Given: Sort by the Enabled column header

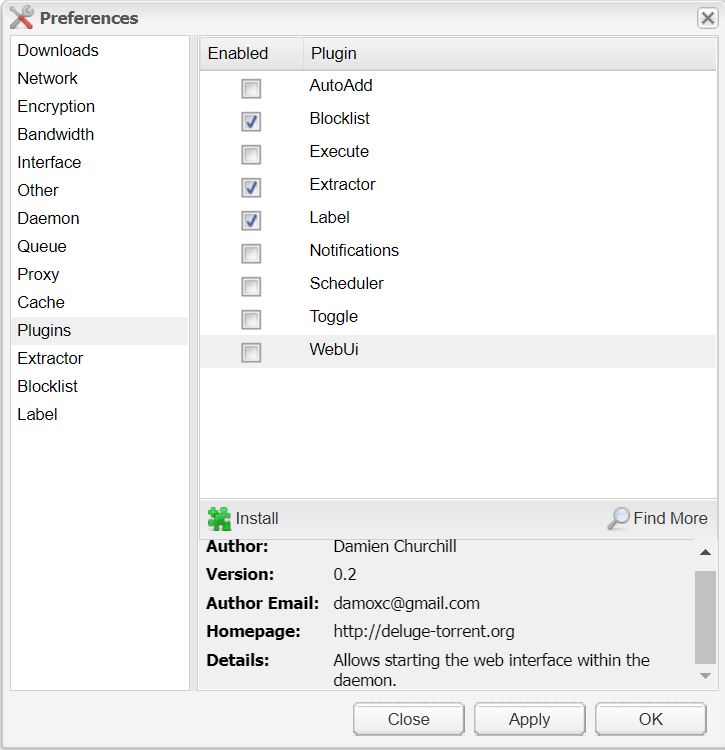Looking at the screenshot, I should (x=252, y=54).
